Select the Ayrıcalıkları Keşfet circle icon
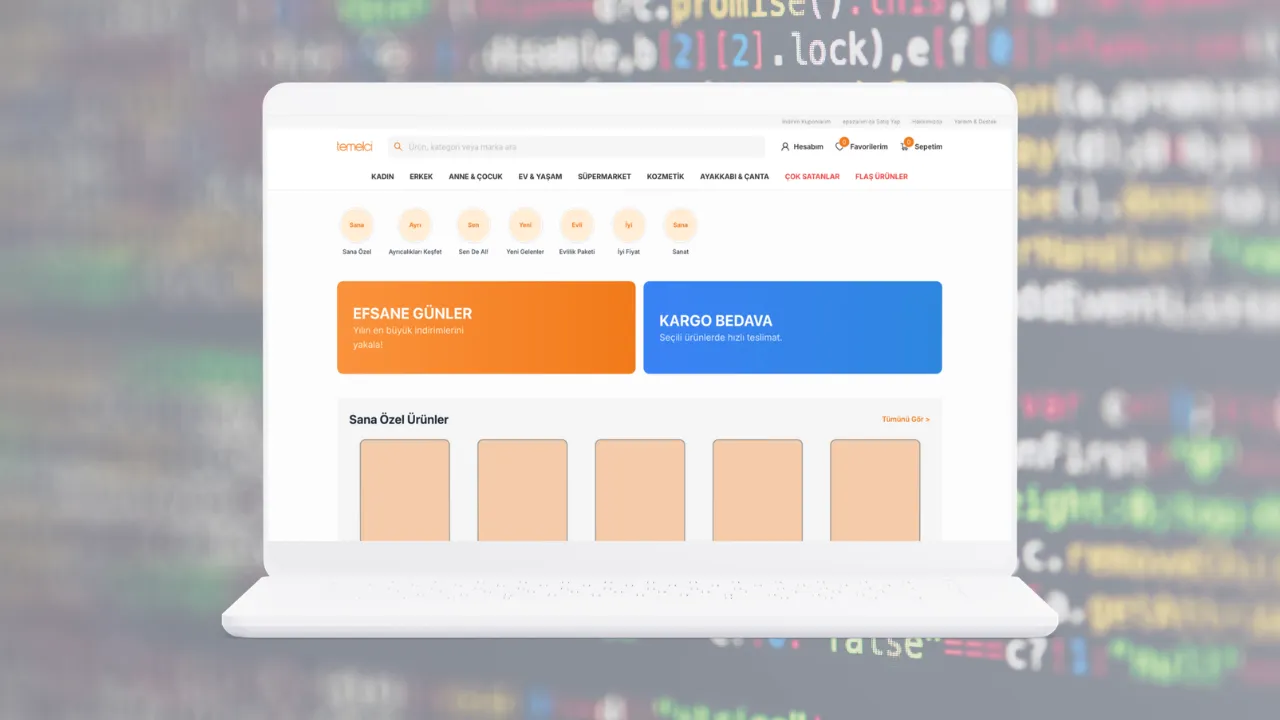This screenshot has width=1280, height=720. click(x=415, y=225)
